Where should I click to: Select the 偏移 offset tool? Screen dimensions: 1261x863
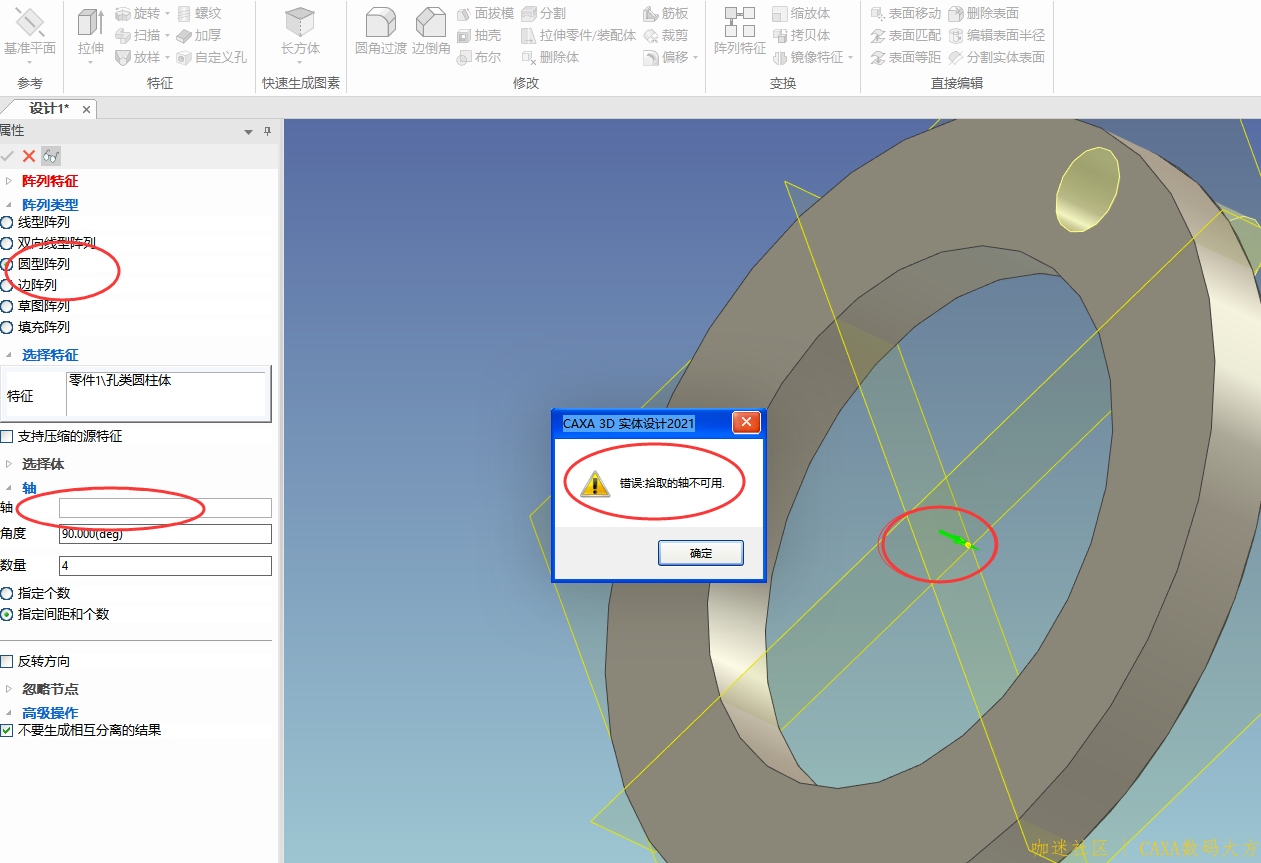[x=666, y=57]
